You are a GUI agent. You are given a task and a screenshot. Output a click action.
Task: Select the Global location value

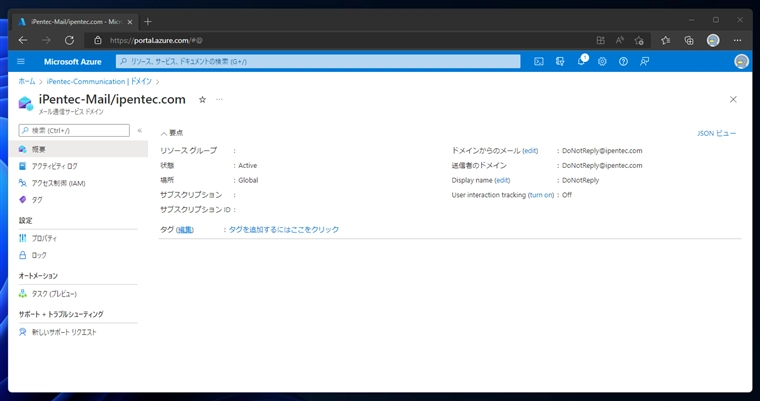[248, 180]
